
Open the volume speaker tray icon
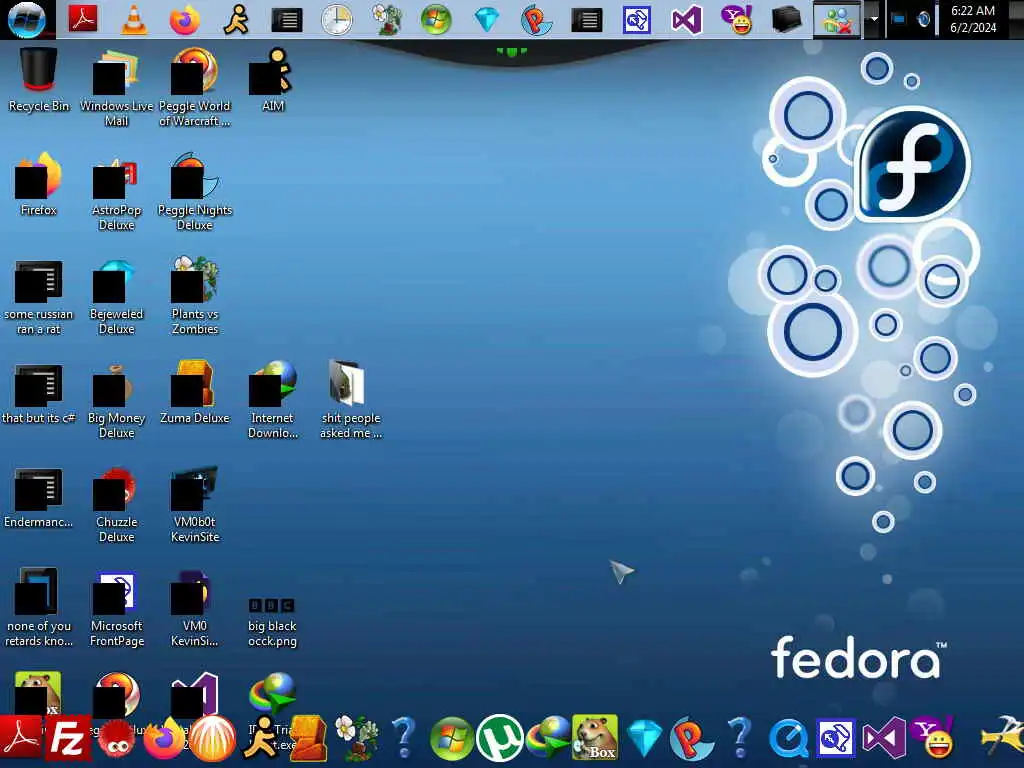923,20
